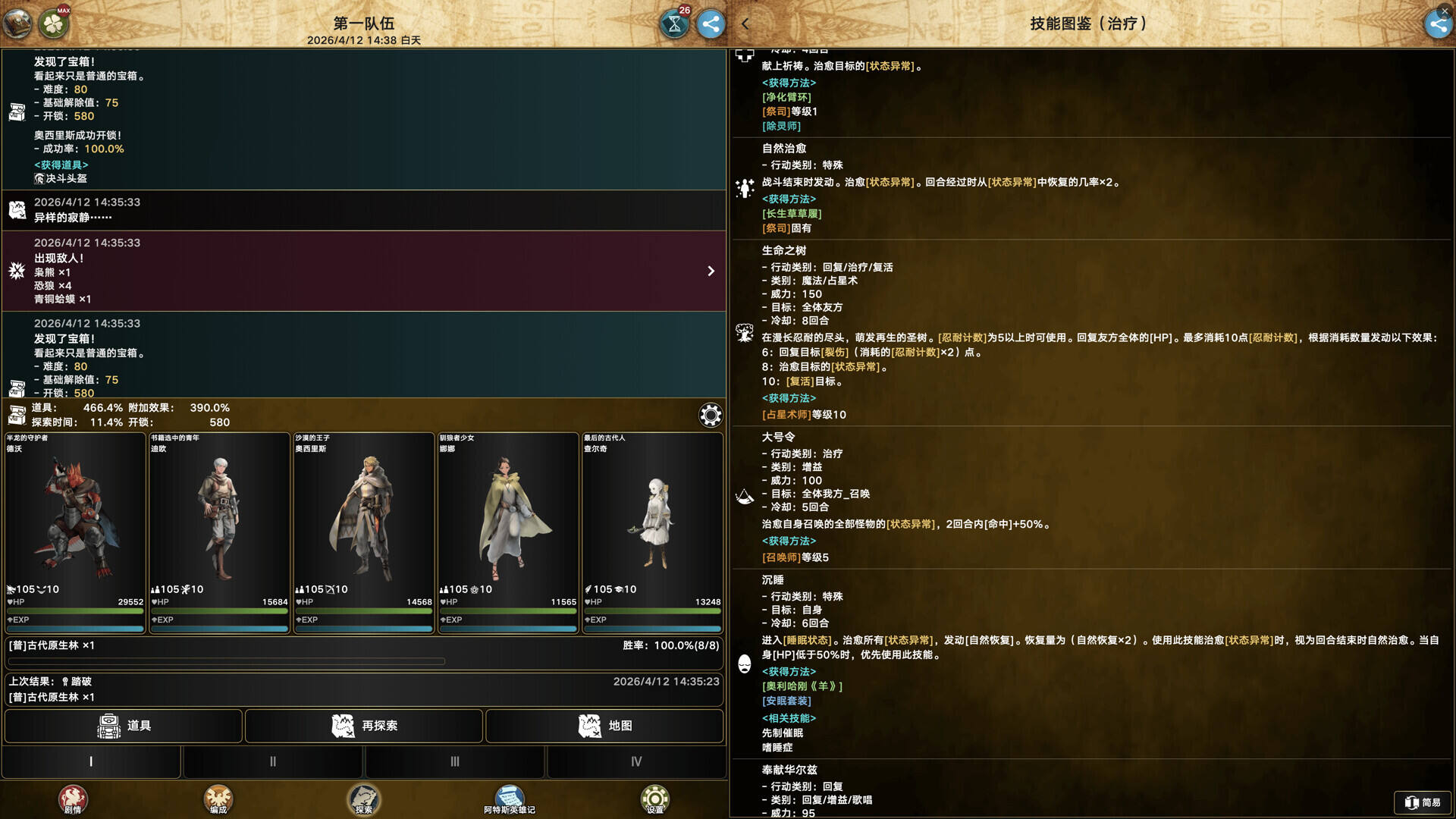Viewport: 1456px width, 819px height.
Task: Open 阿特斯英雄记 in bottom navigation
Action: pyautogui.click(x=510, y=799)
